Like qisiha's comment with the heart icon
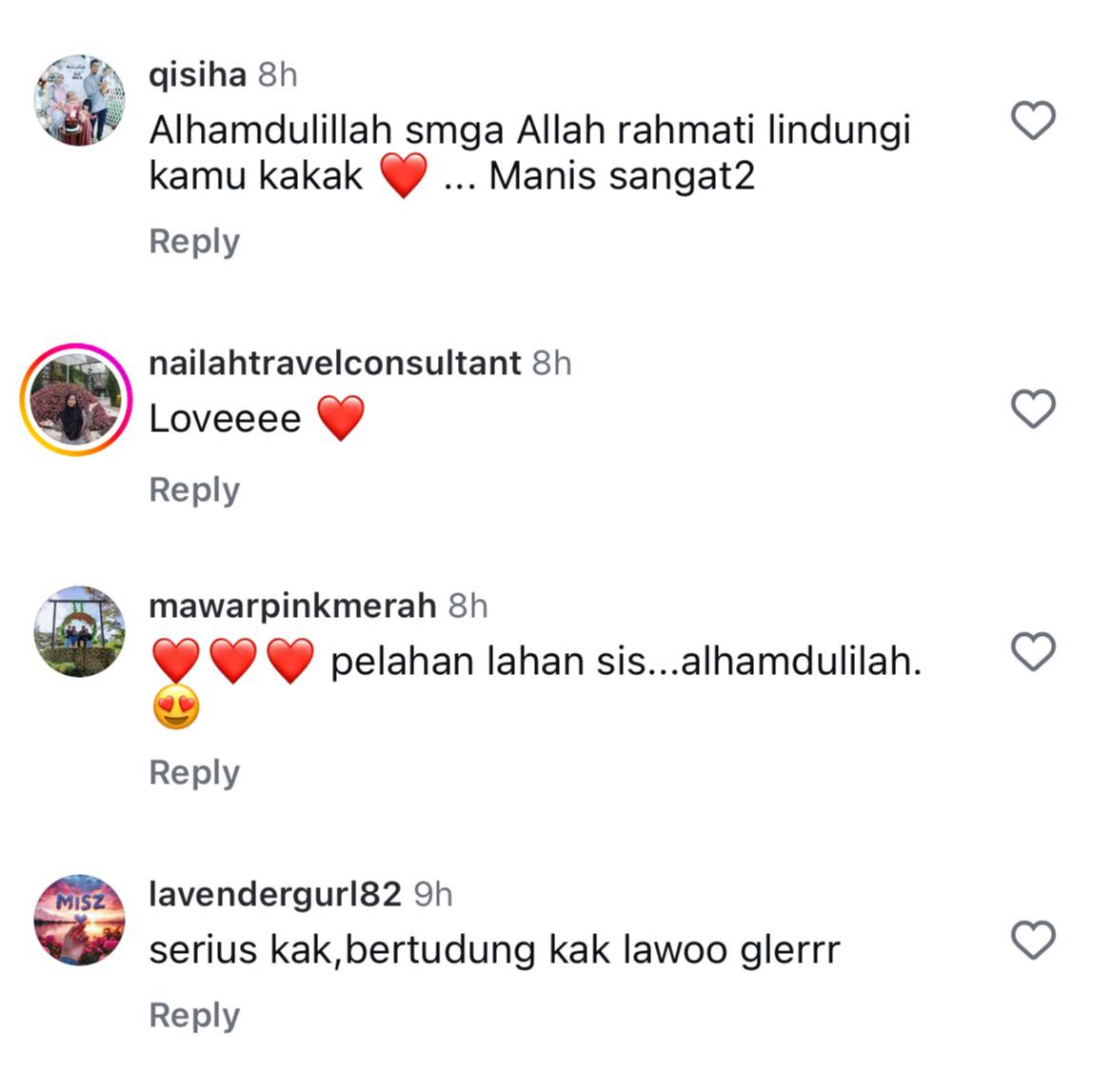Image resolution: width=1113 pixels, height=1092 pixels. pos(1033,120)
